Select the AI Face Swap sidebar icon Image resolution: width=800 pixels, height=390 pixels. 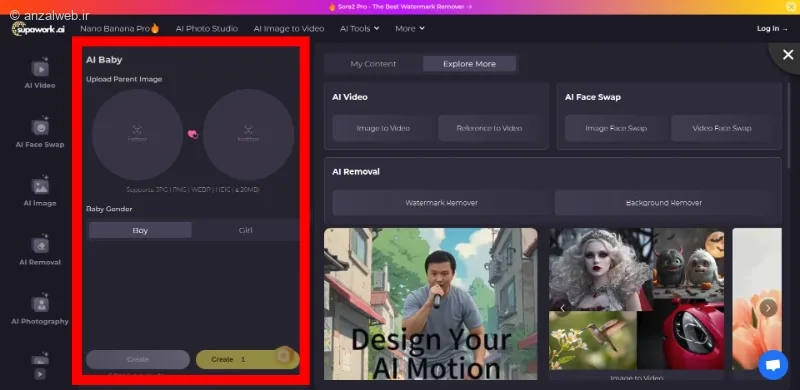(40, 133)
